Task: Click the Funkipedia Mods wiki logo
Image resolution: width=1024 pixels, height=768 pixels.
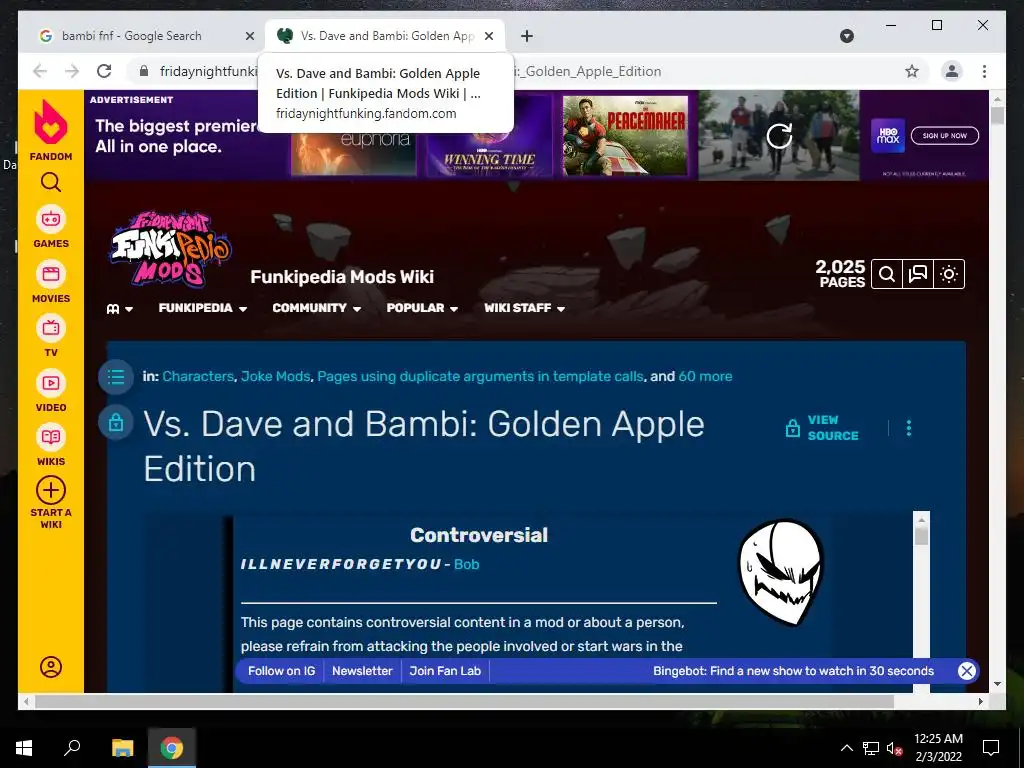Action: [x=170, y=249]
